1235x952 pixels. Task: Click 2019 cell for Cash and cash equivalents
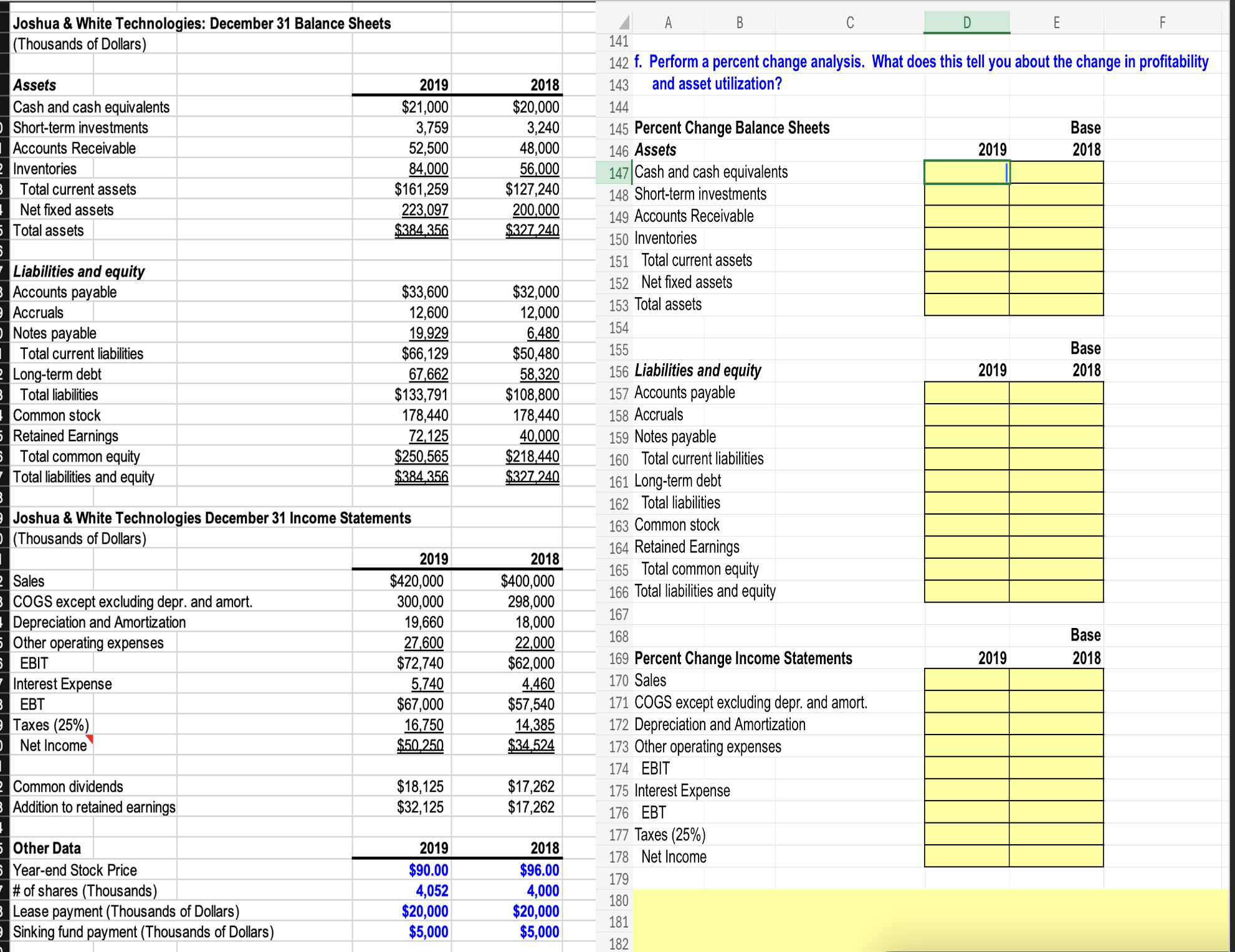tap(966, 173)
